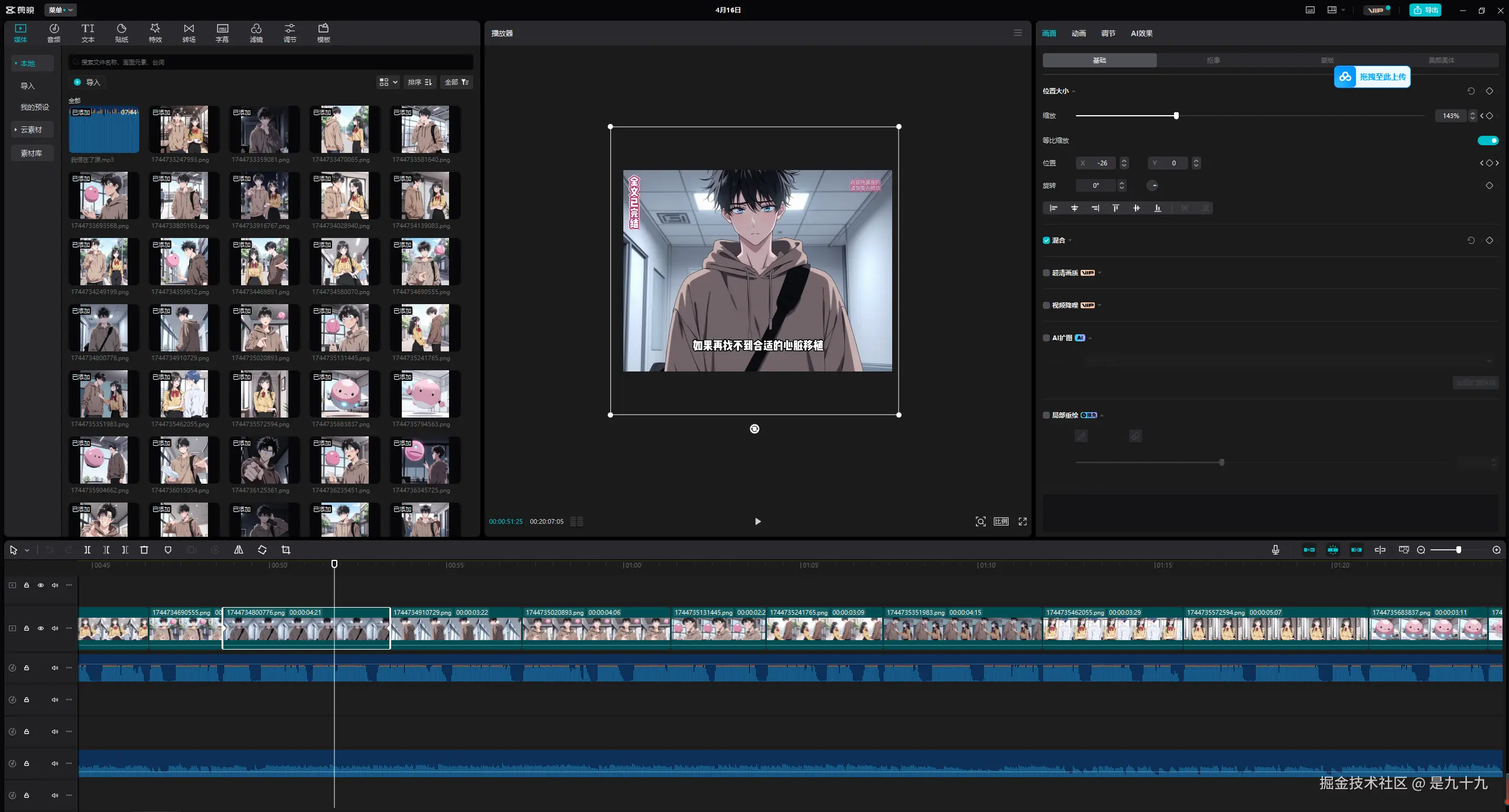Click the 导出 export button
This screenshot has width=1509, height=812.
click(1425, 10)
